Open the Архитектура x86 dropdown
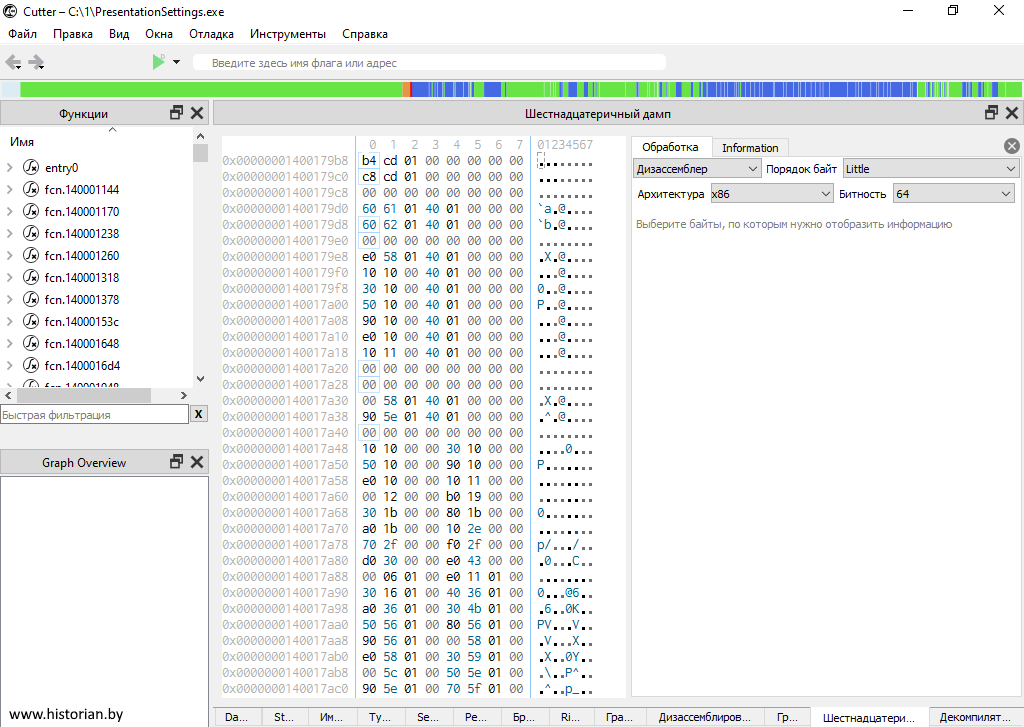Screen dimensions: 1024x727 click(x=771, y=193)
